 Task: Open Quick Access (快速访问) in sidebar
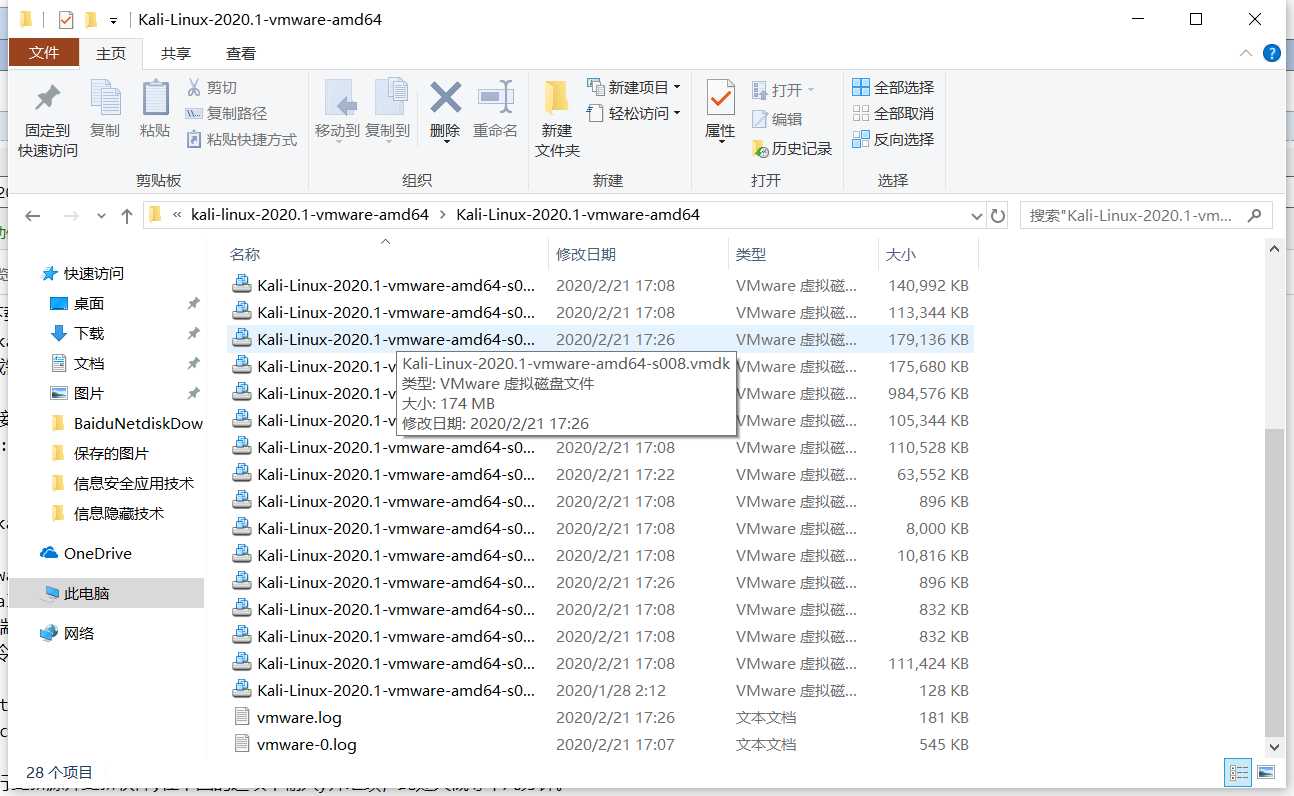click(82, 273)
